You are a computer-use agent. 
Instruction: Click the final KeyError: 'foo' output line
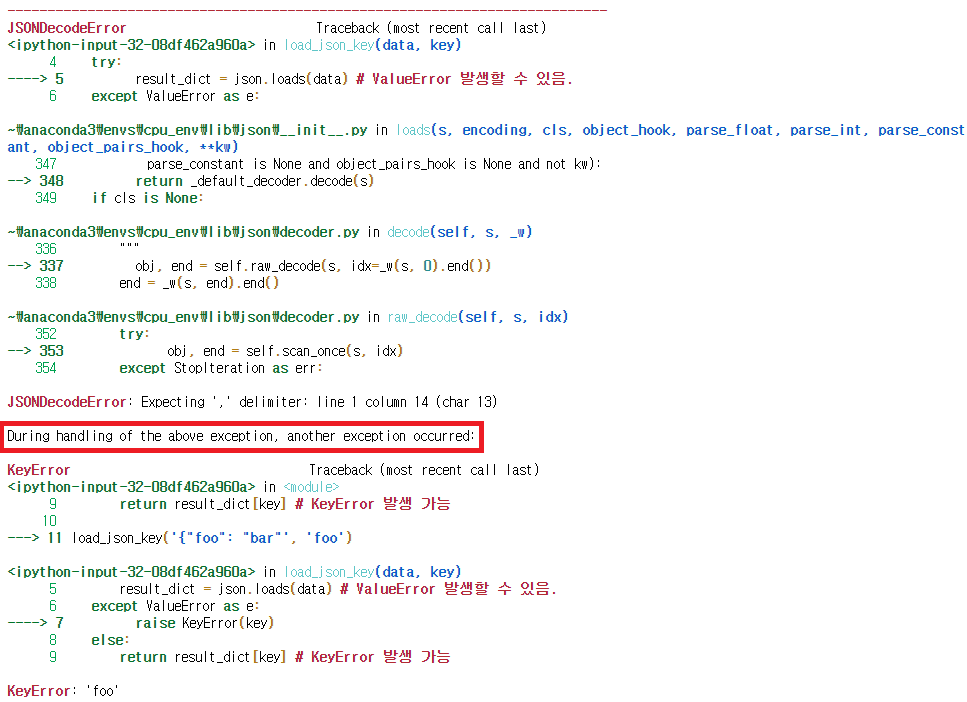(x=60, y=690)
